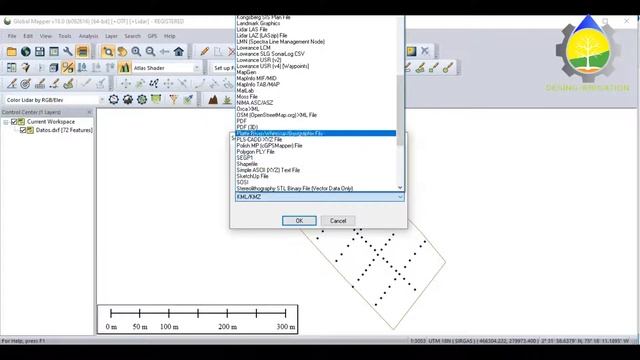Toggle the Current Workspace checkbox

tap(14, 122)
